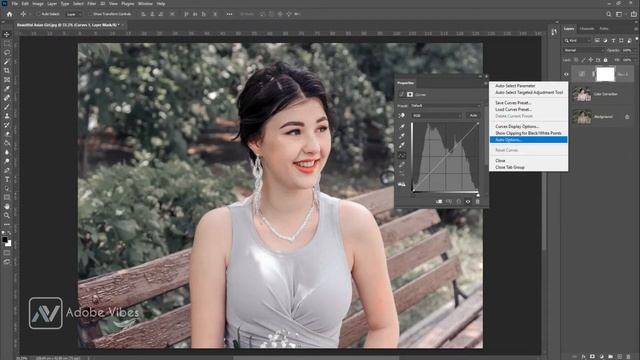Enable the Auto-Select checkbox

[x=38, y=14]
